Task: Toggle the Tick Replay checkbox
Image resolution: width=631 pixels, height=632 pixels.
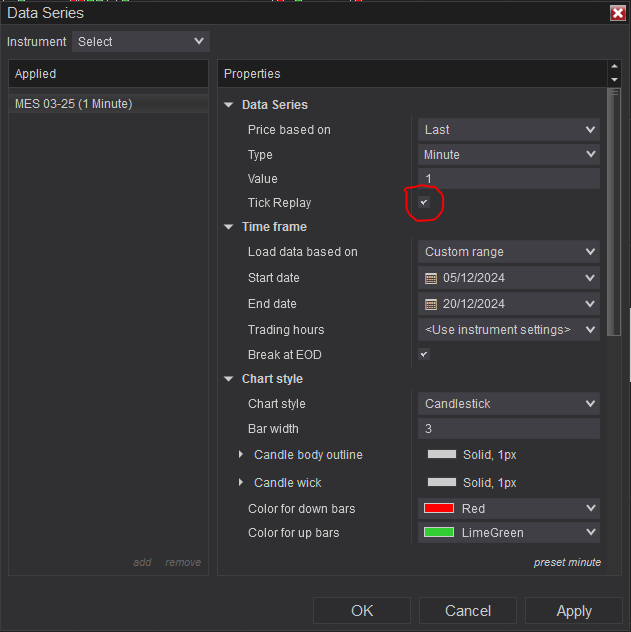Action: pos(424,203)
